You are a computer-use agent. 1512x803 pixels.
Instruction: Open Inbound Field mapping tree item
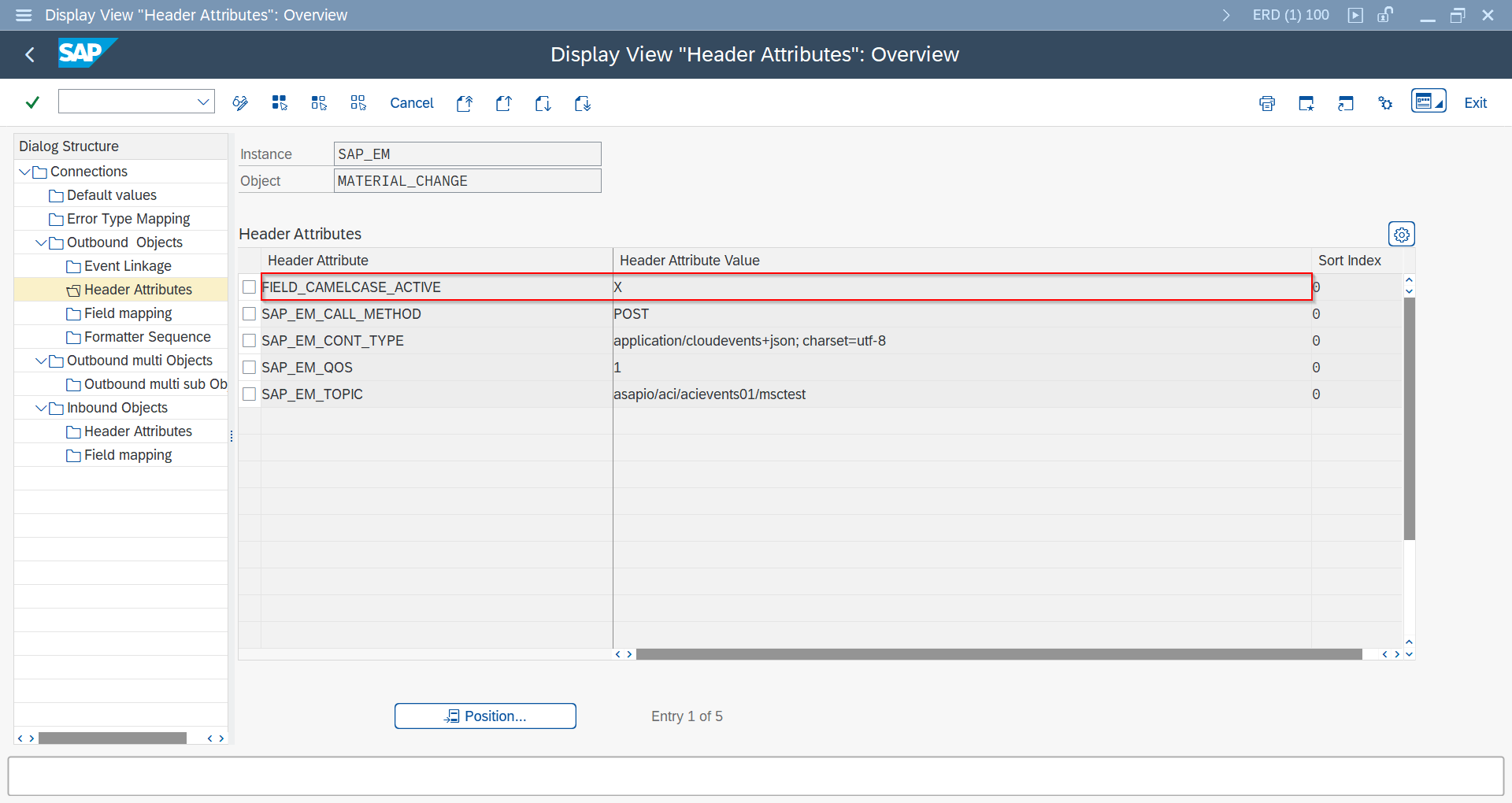(x=128, y=455)
